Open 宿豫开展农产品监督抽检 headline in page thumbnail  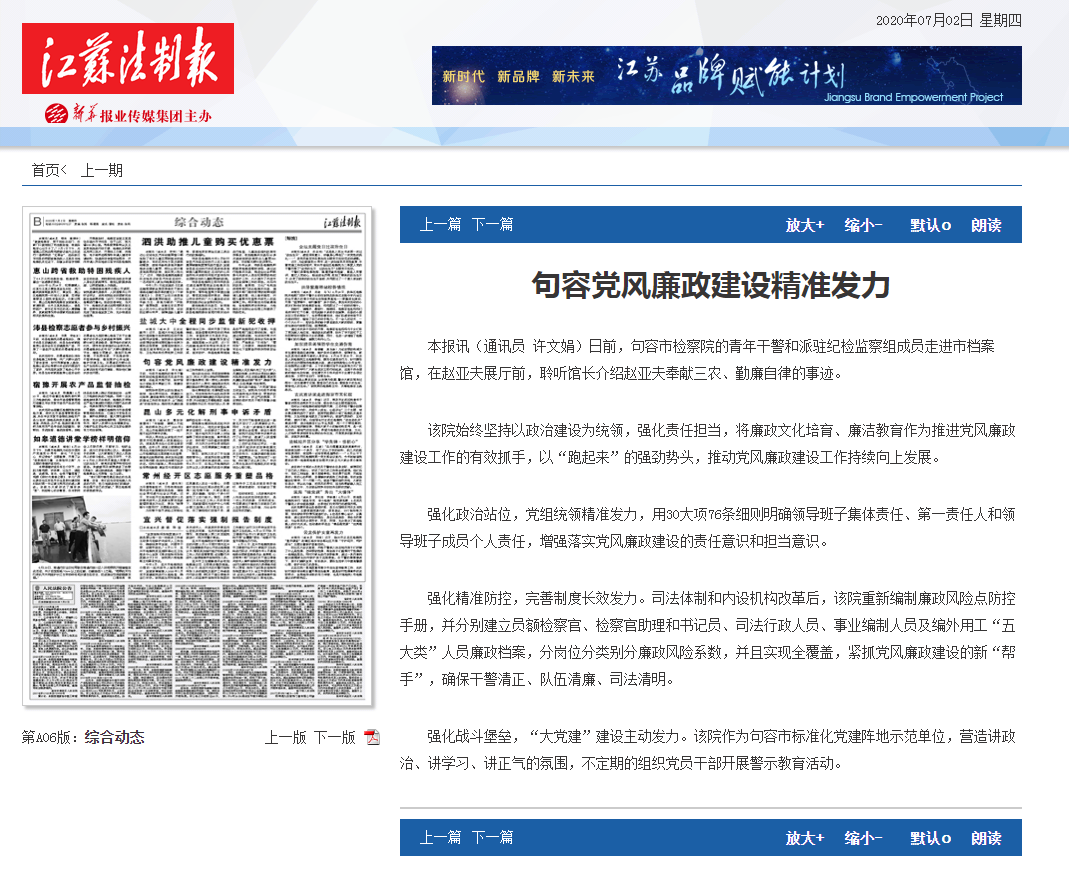pos(81,385)
